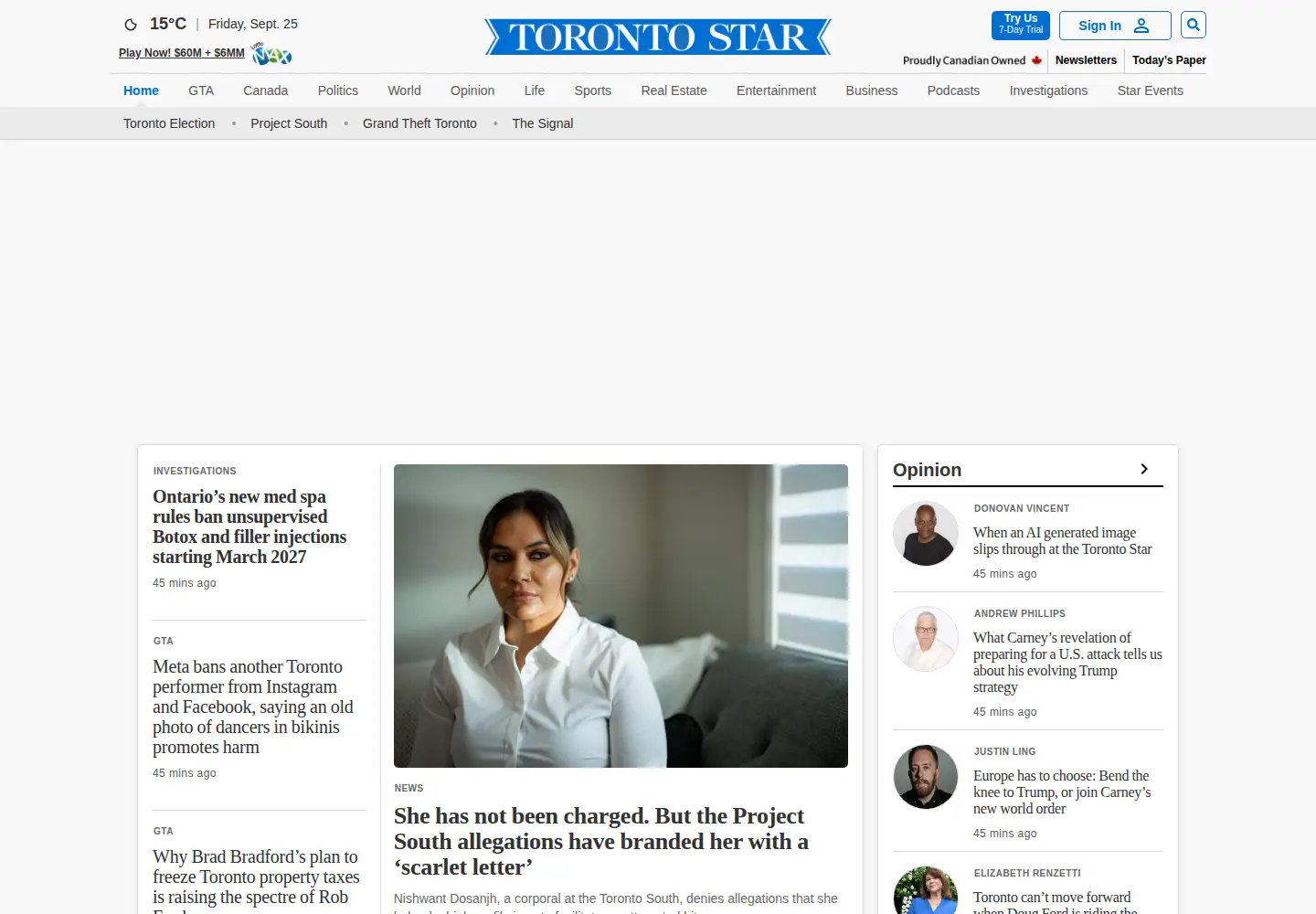
Task: Open the Sports section
Action: pos(593,90)
